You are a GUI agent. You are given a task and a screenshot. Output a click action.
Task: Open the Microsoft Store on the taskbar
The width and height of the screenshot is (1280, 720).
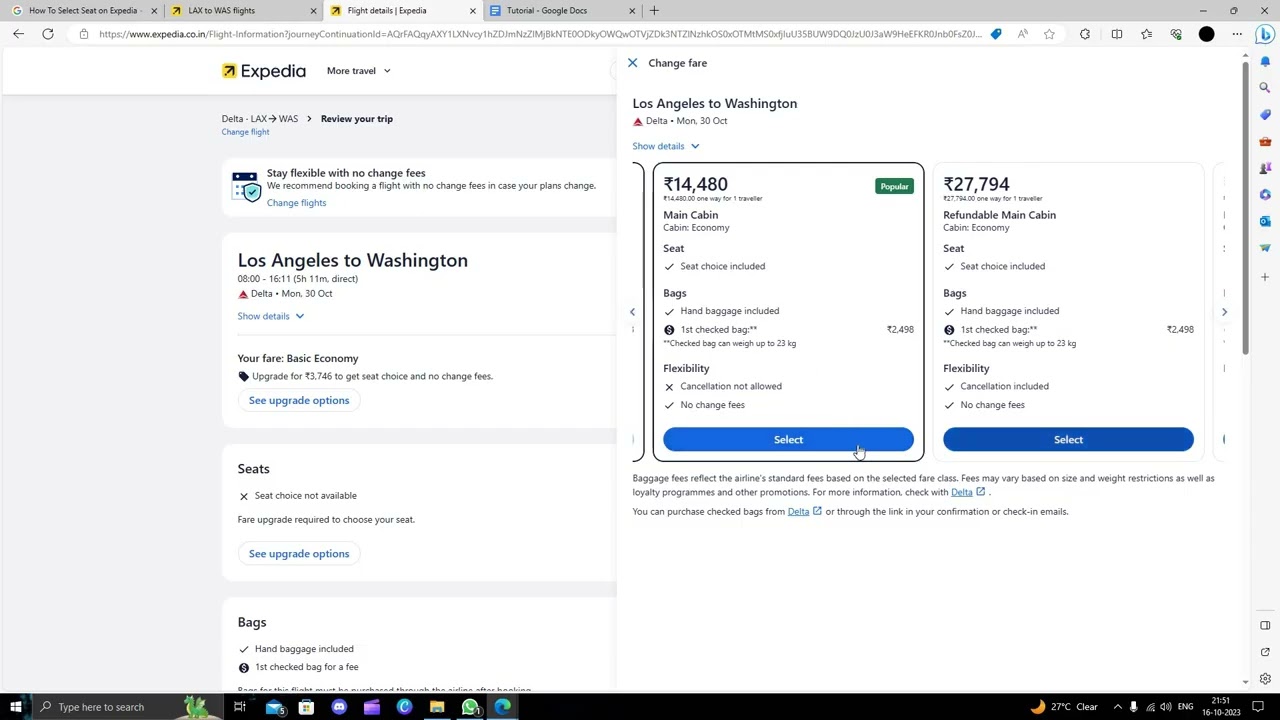click(306, 707)
